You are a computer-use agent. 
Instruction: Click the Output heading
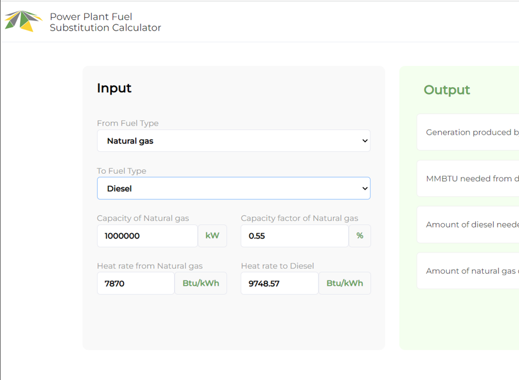tap(447, 90)
